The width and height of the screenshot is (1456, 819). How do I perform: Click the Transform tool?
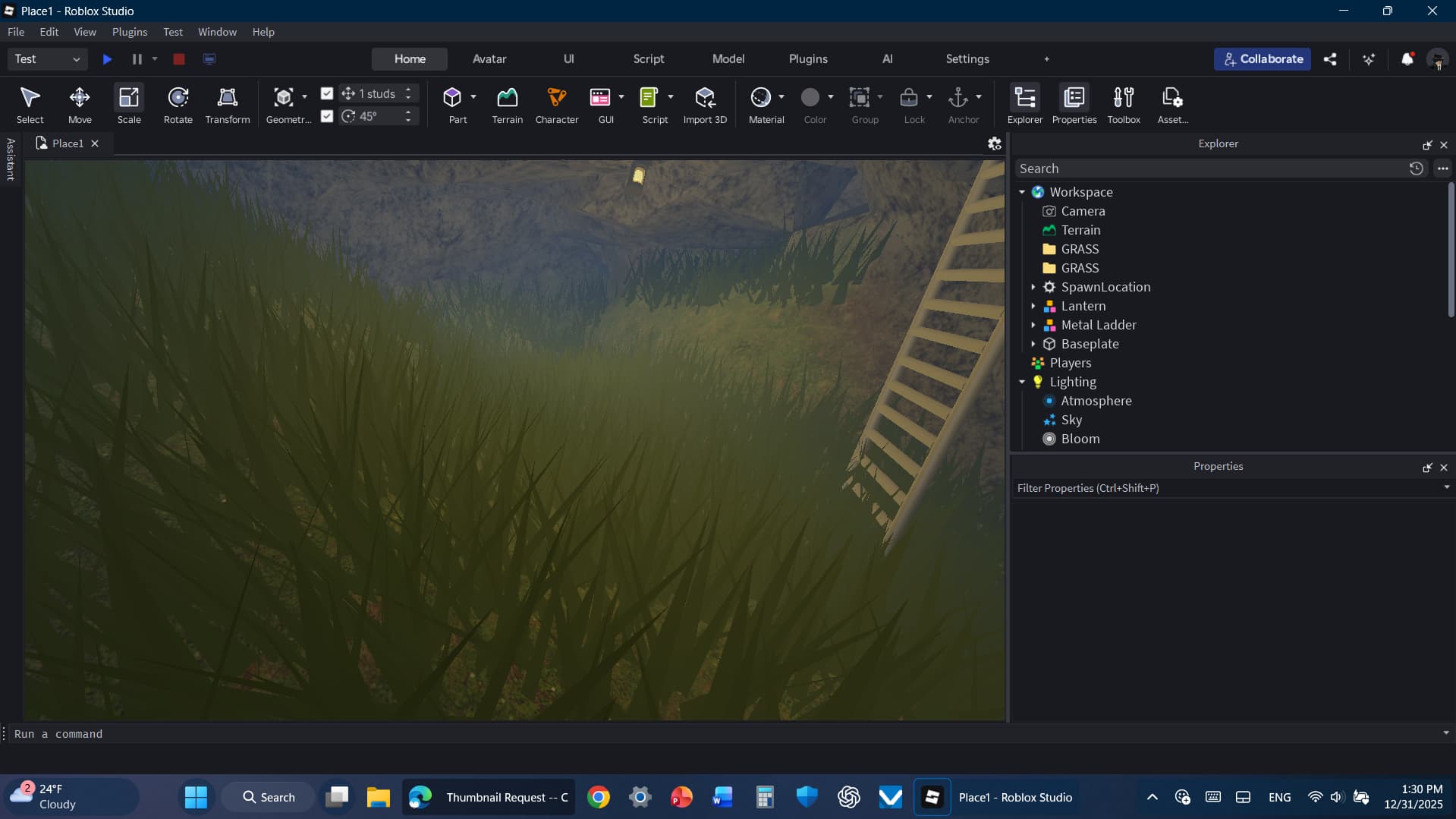[227, 104]
